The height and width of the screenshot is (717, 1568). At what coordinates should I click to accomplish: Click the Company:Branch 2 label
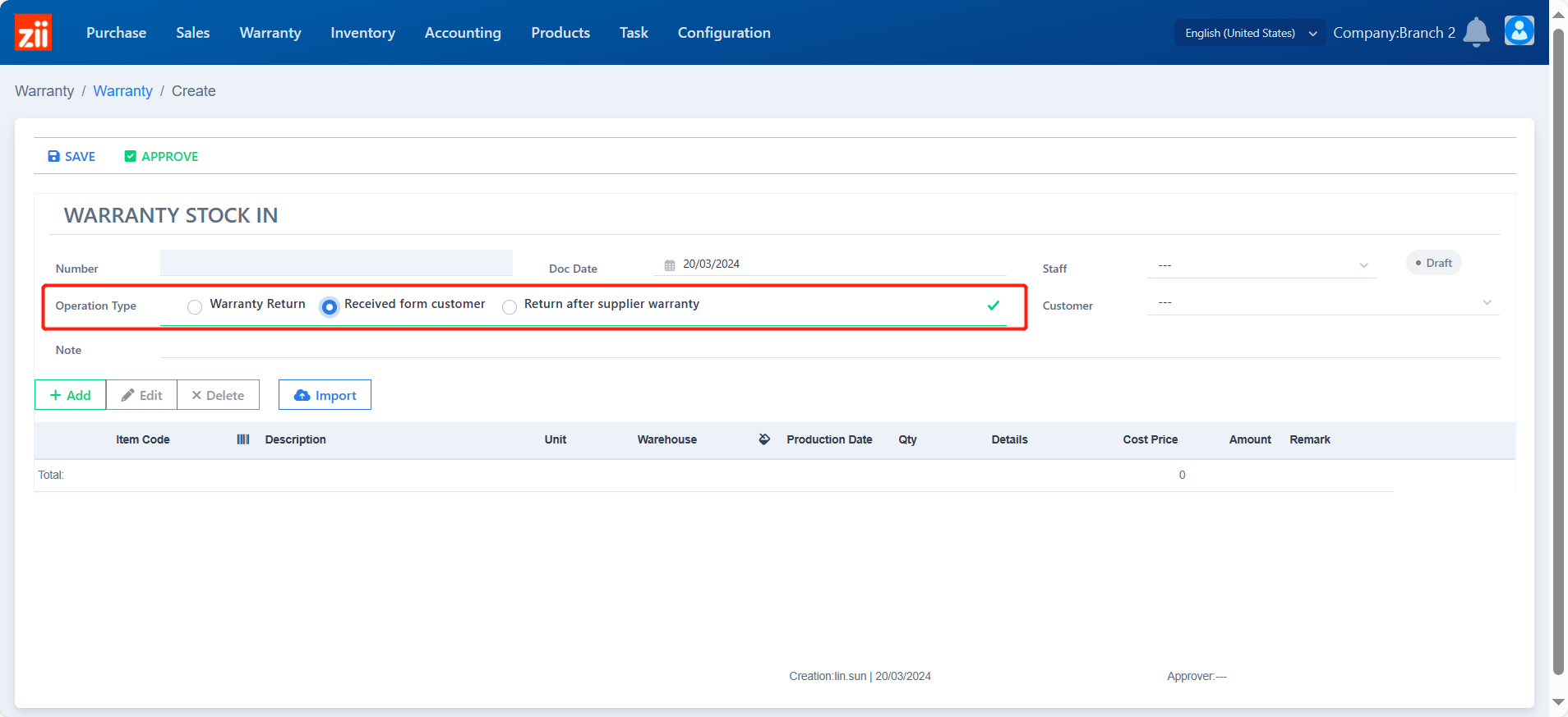(x=1394, y=33)
